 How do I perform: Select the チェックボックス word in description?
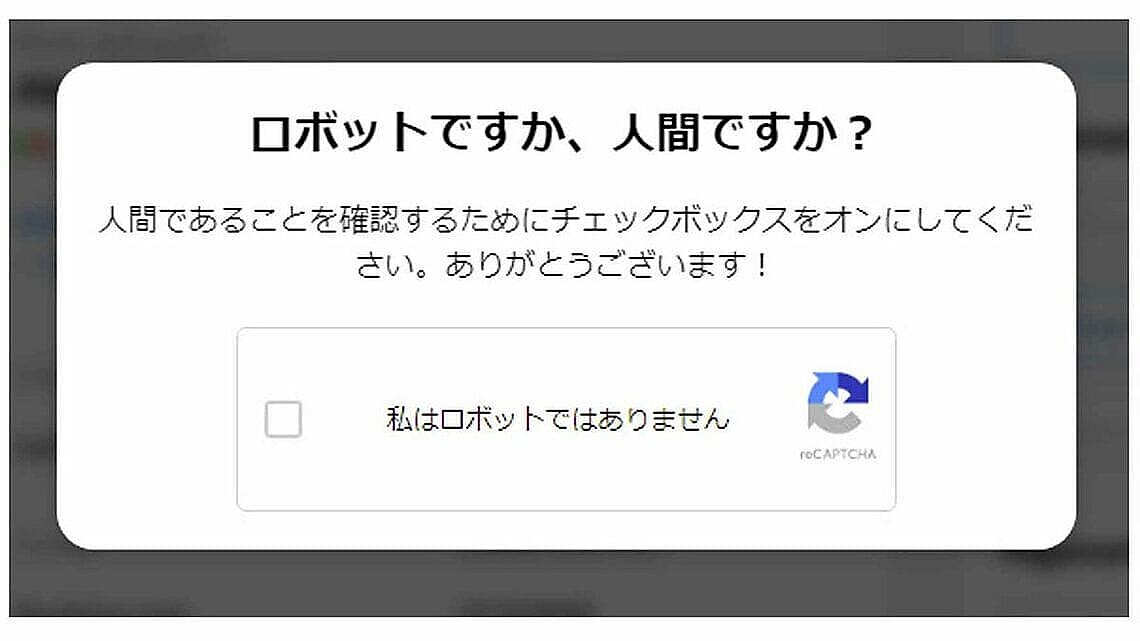672,219
